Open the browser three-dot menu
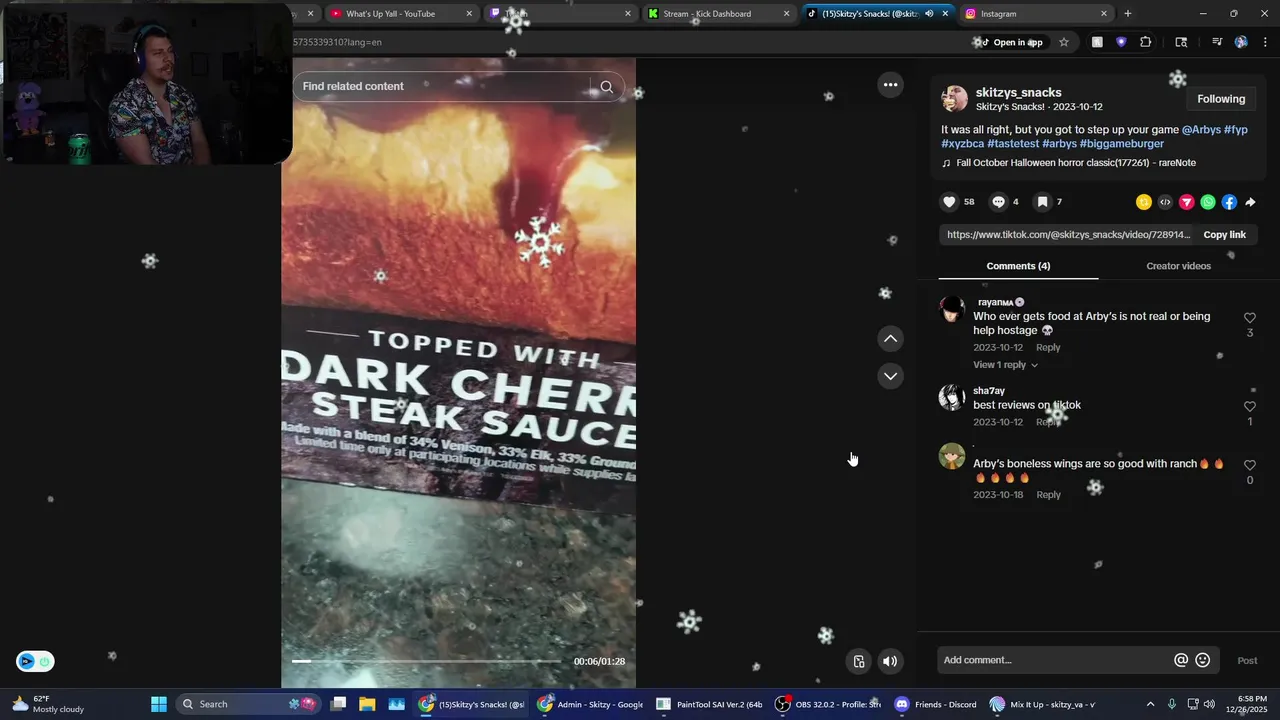Image resolution: width=1280 pixels, height=720 pixels. pos(1266,42)
